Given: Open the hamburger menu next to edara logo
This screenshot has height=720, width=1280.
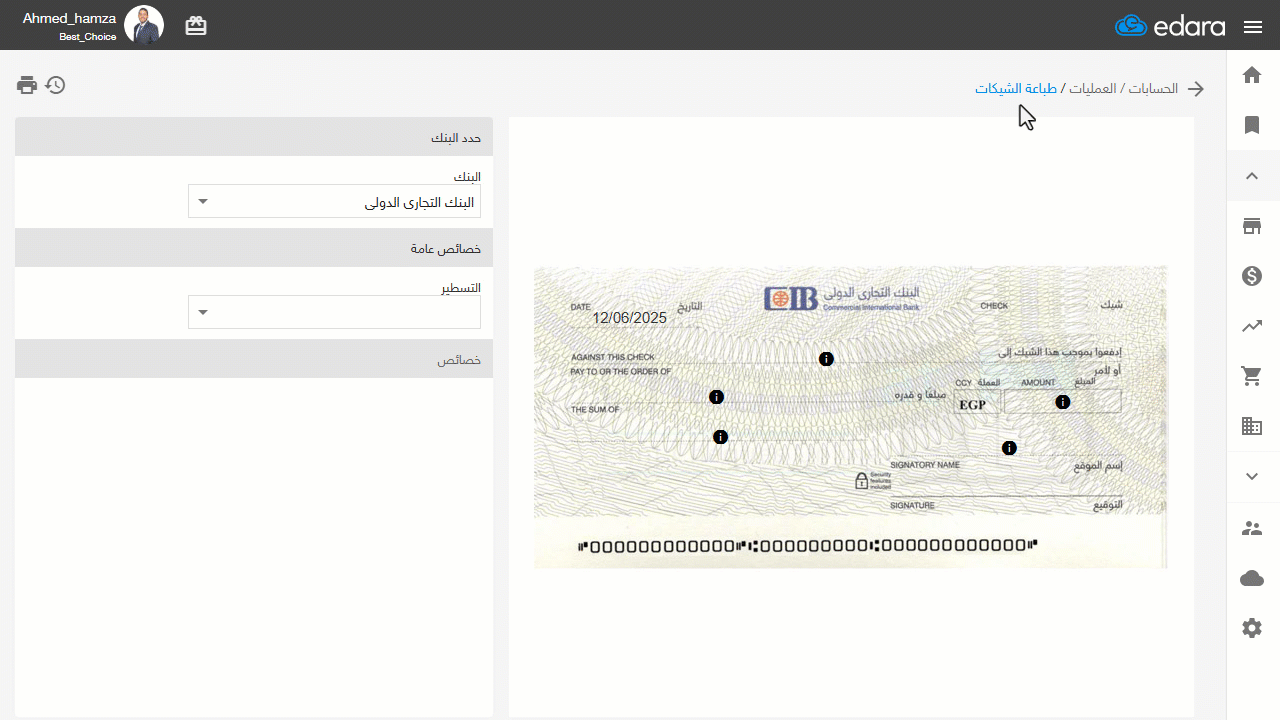Looking at the screenshot, I should 1253,27.
